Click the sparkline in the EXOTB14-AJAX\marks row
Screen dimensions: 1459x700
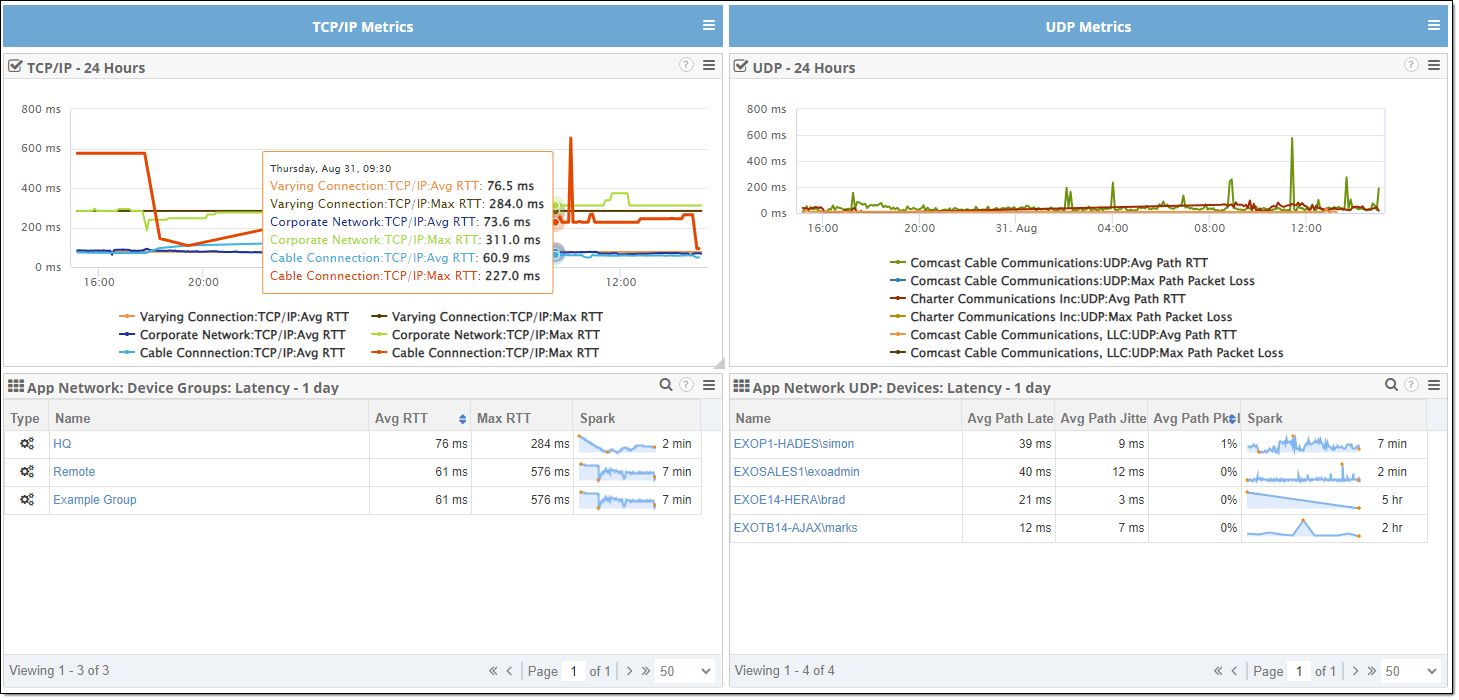click(x=1303, y=528)
